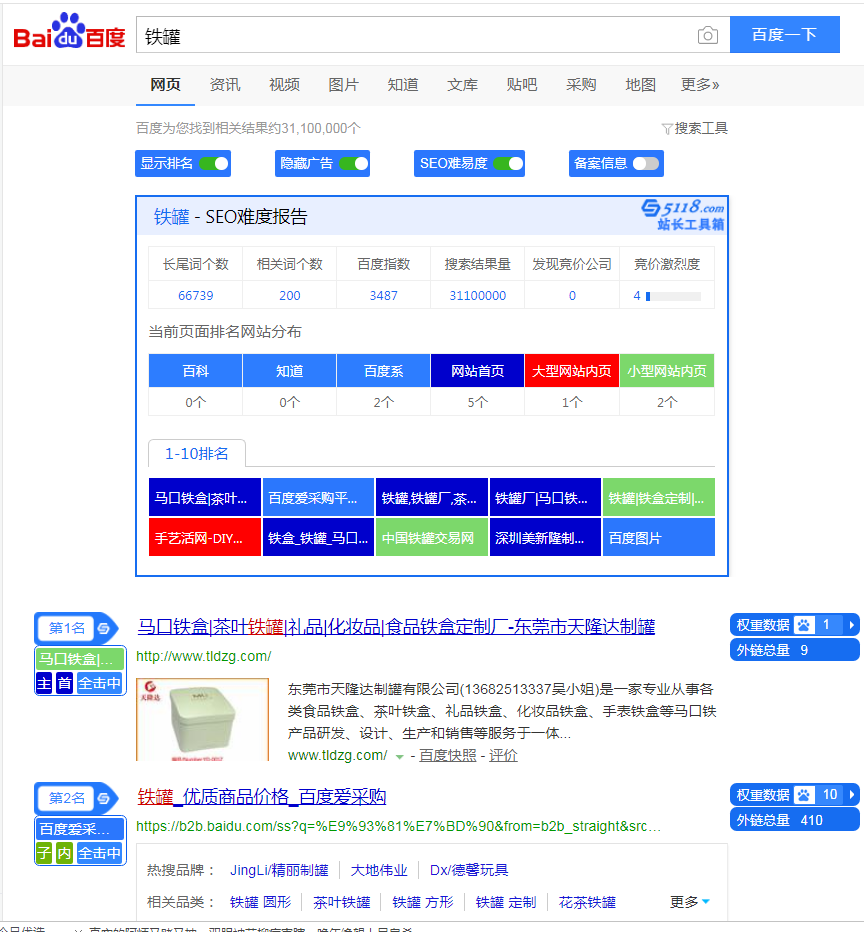This screenshot has width=864, height=932.
Task: Click 铁盒_铁罐_马口... ranking tile
Action: [318, 537]
